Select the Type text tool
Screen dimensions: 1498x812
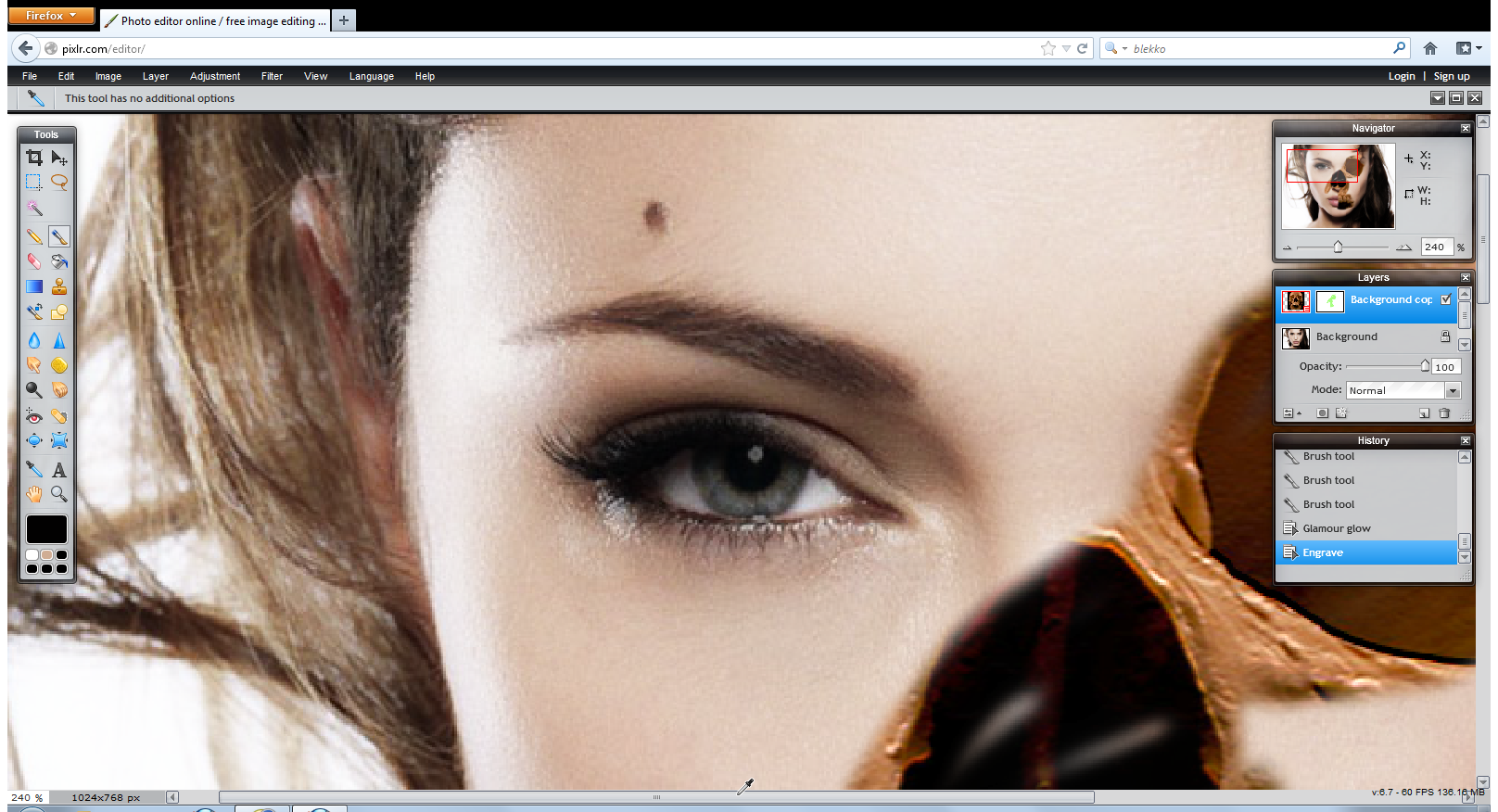tap(59, 469)
